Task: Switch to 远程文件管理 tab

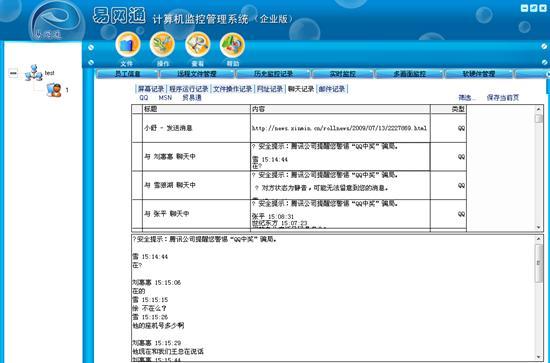Action: point(197,74)
